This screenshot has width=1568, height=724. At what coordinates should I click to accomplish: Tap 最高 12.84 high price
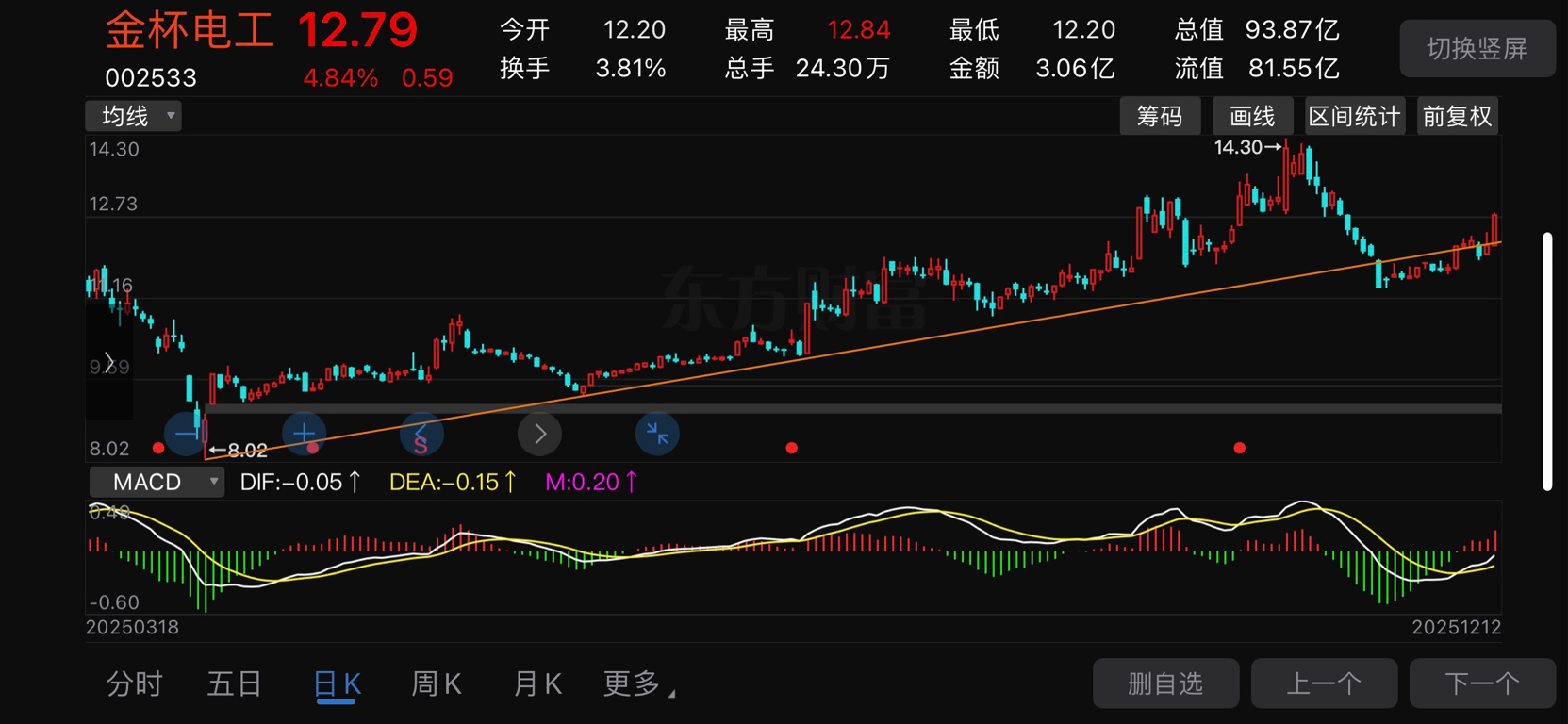[807, 29]
